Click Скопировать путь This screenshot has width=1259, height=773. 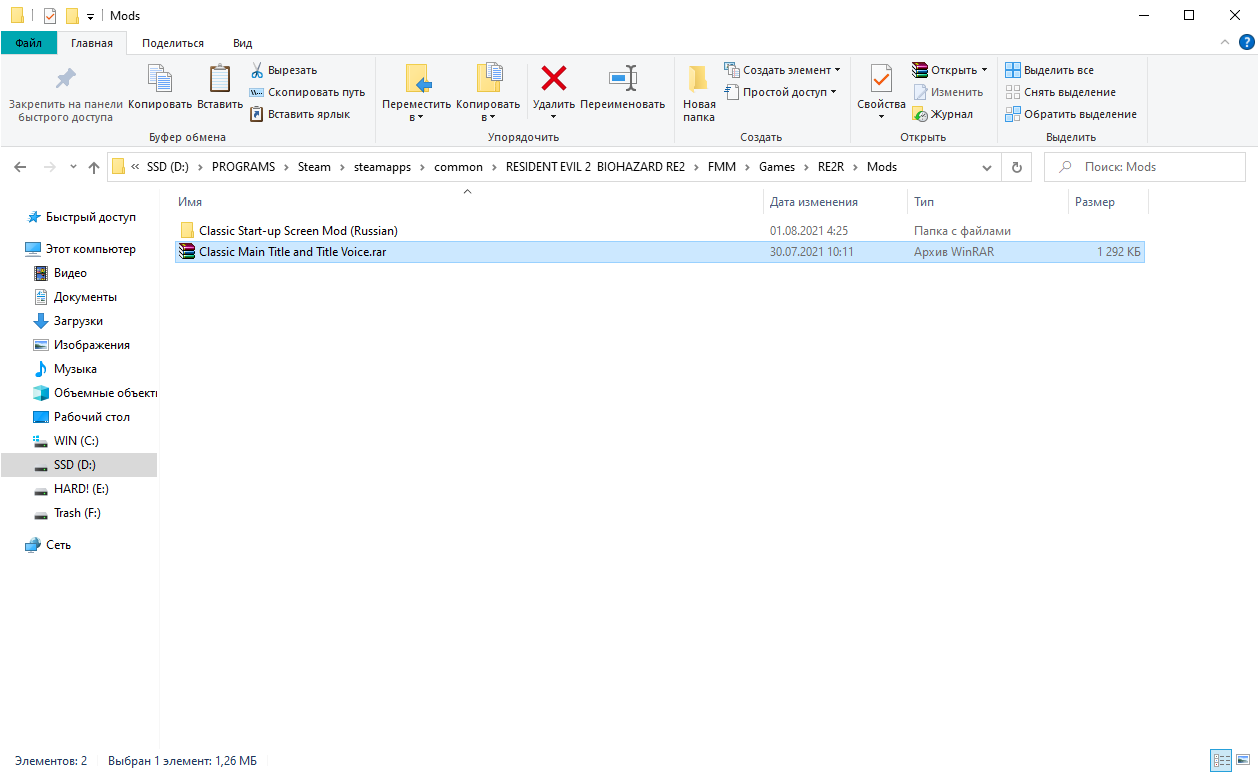pyautogui.click(x=308, y=92)
